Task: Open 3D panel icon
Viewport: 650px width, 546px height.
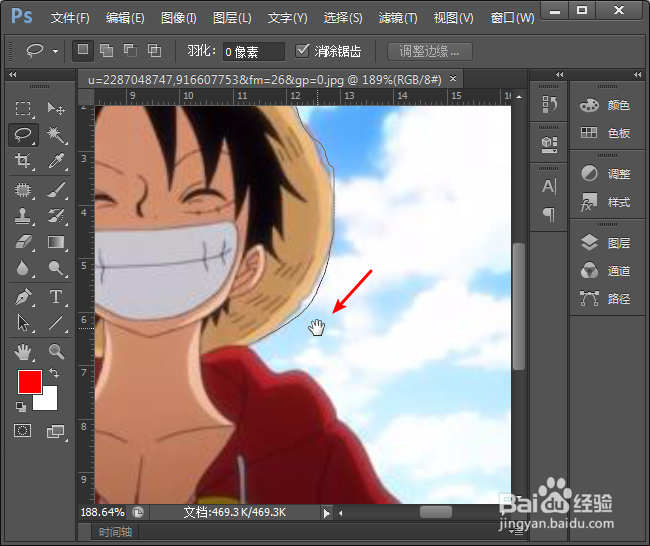Action: pos(549,145)
